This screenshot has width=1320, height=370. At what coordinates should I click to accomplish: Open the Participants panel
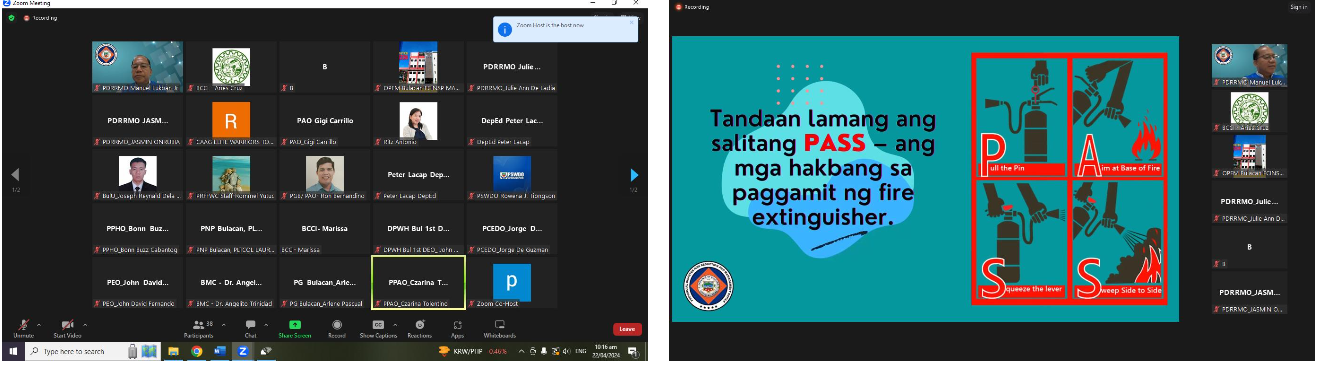click(198, 328)
